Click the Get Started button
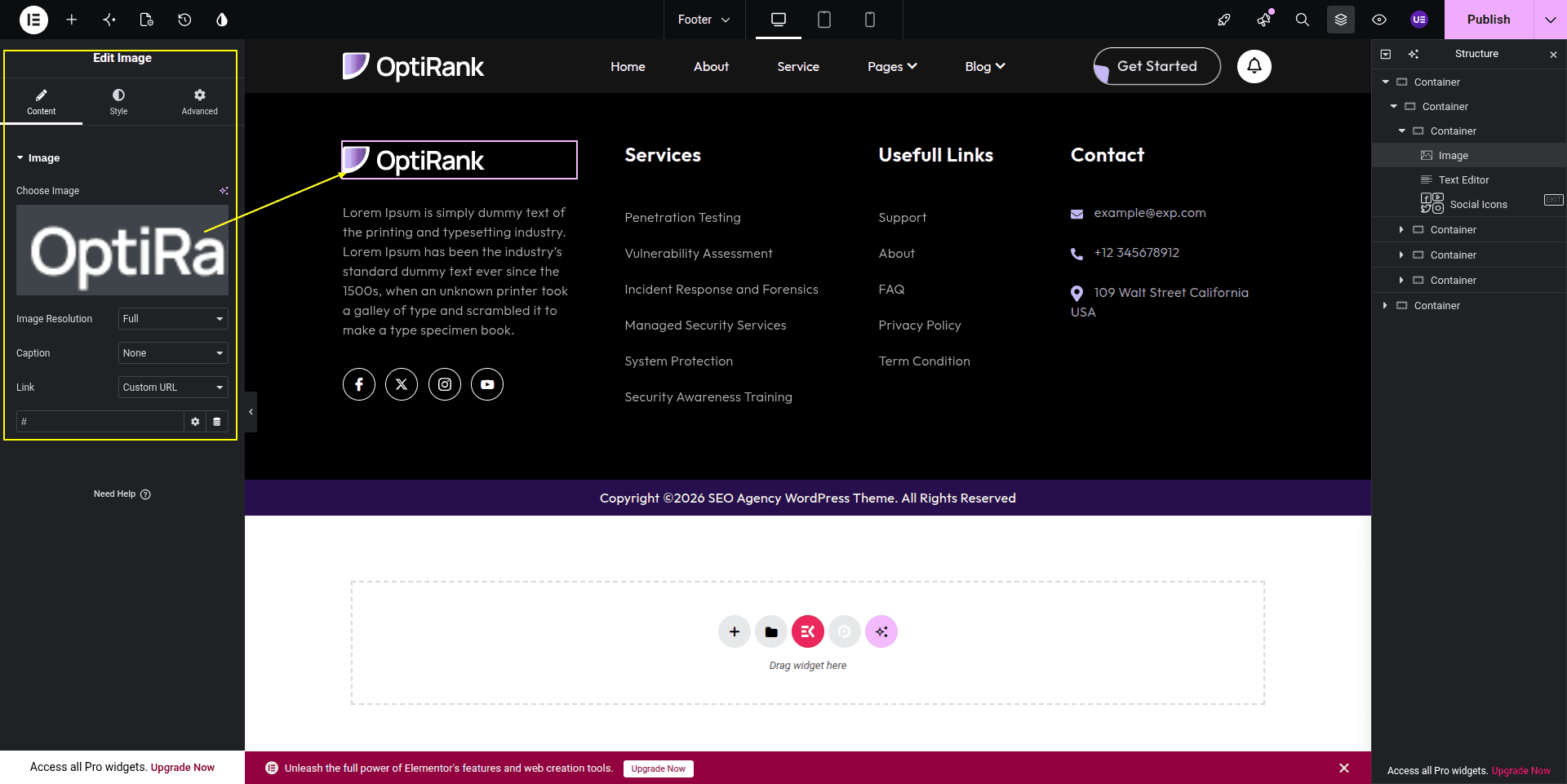The image size is (1567, 784). 1157,66
